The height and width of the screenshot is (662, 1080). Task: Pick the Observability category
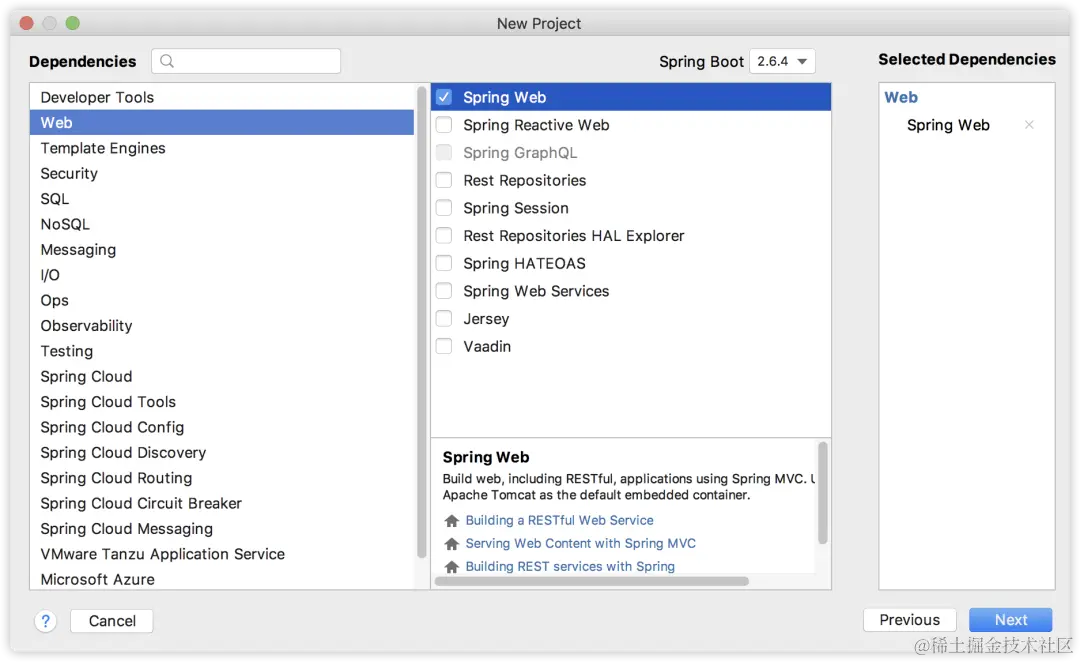point(222,326)
